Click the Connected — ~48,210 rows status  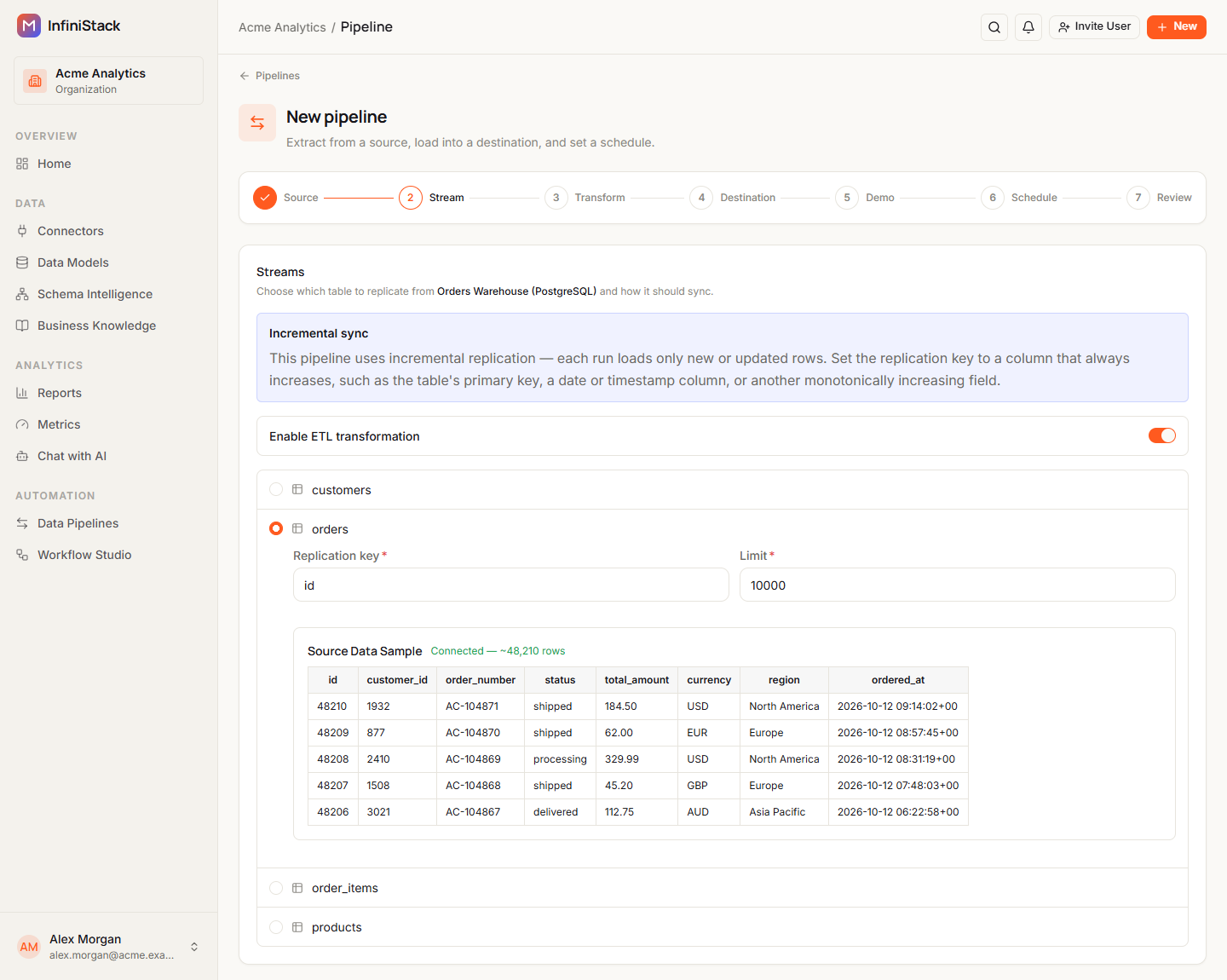498,651
